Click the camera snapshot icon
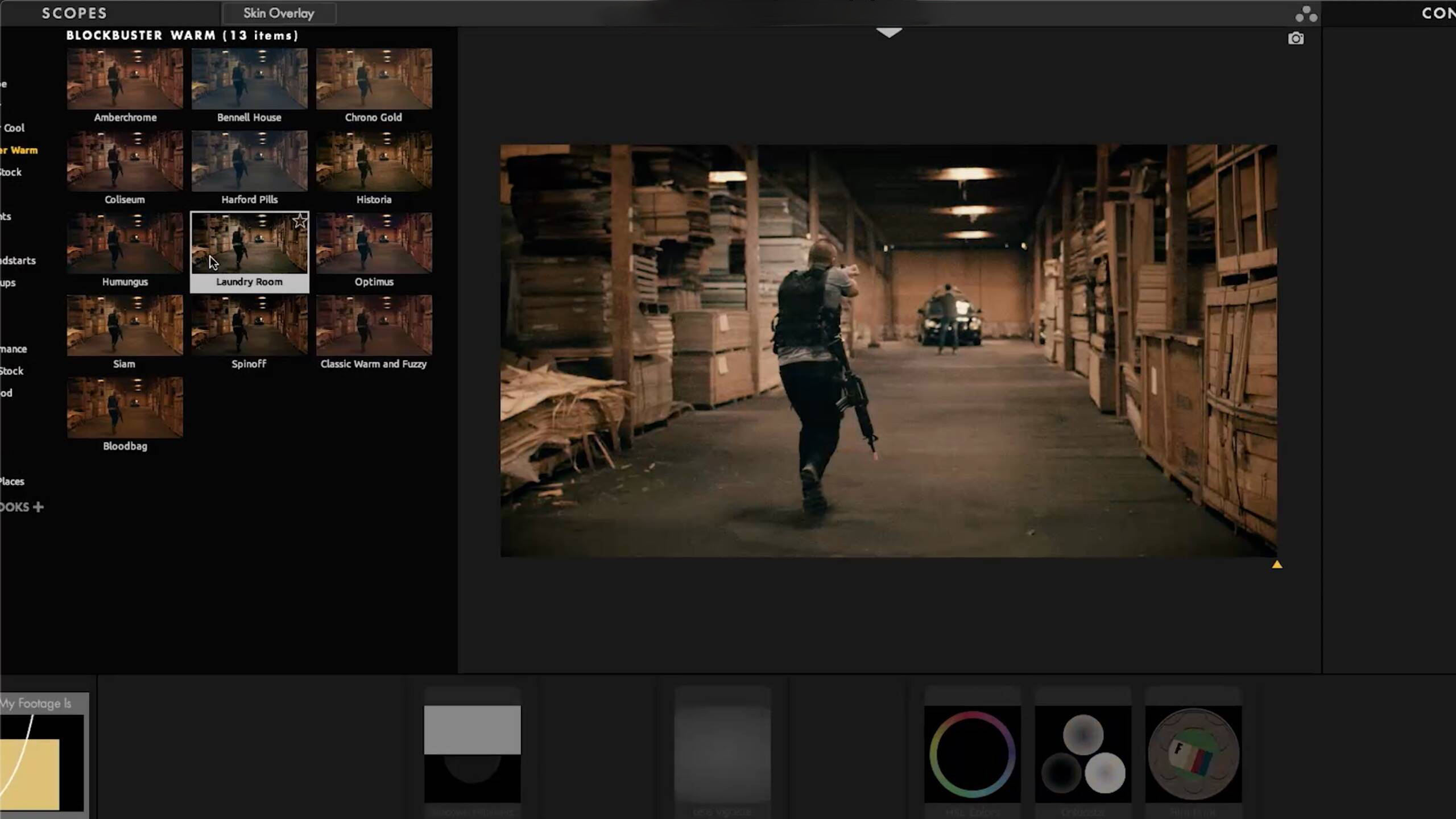 1296,39
